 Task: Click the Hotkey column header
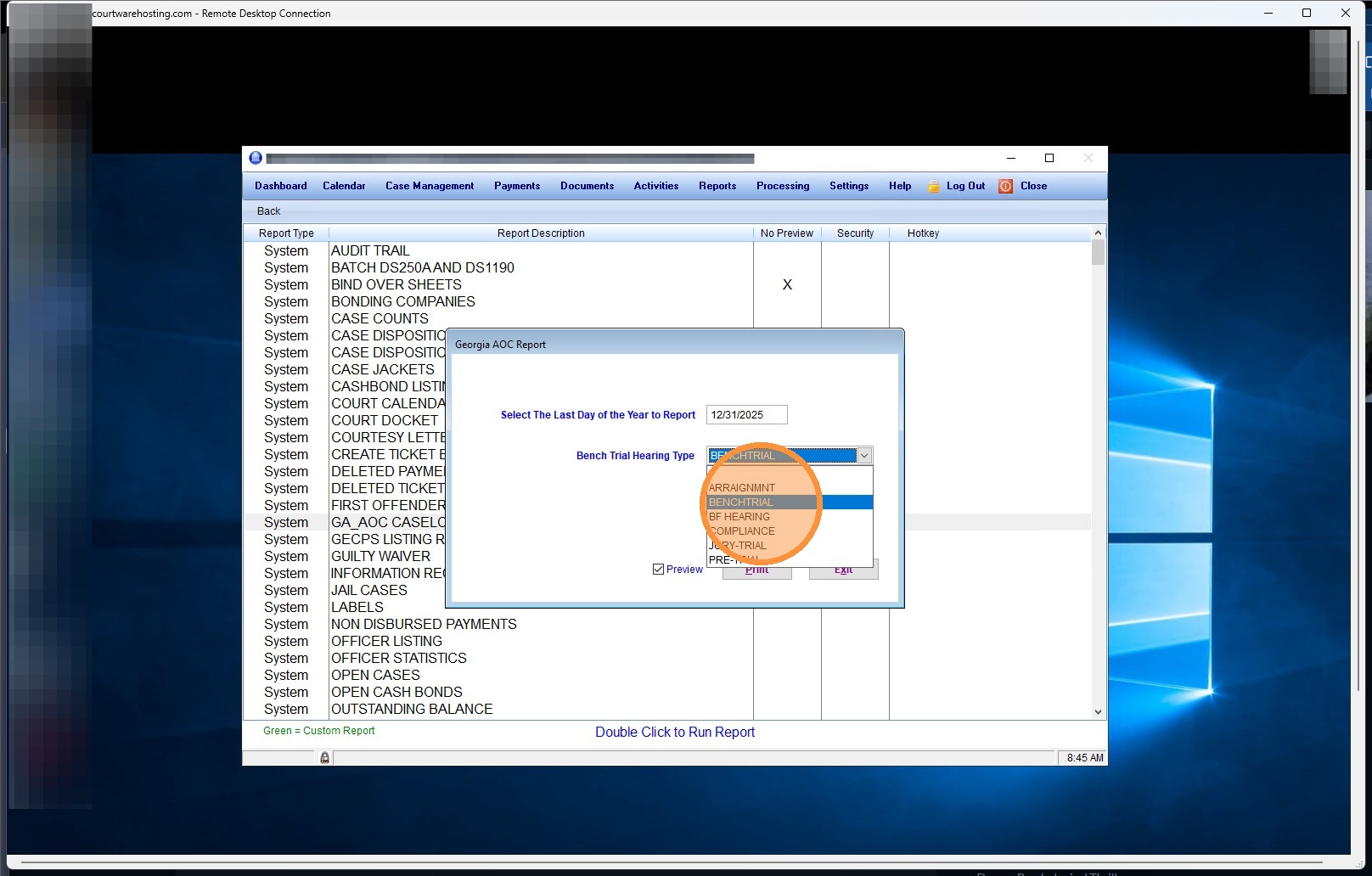coord(923,233)
